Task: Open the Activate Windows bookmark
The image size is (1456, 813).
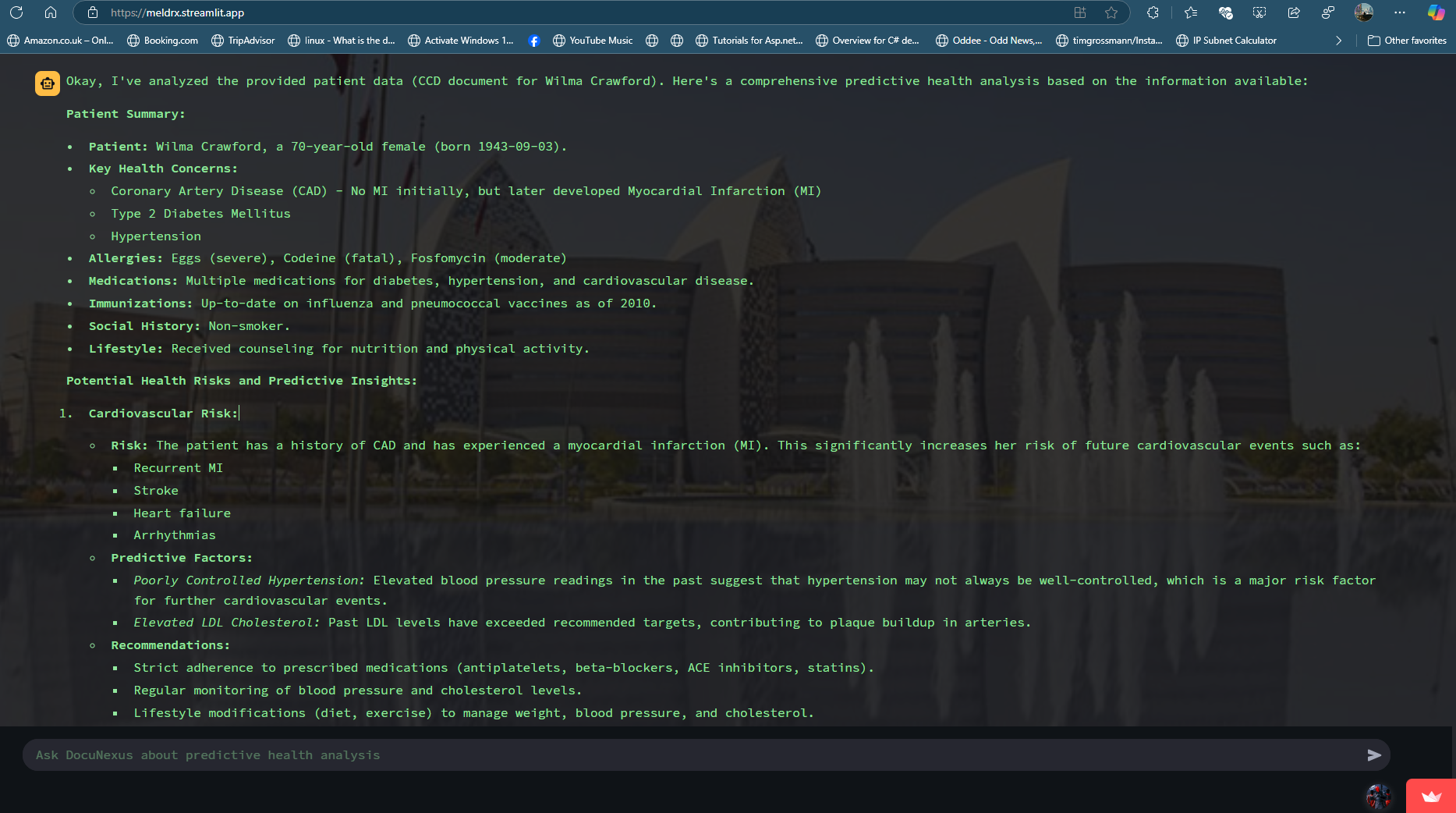Action: [461, 41]
